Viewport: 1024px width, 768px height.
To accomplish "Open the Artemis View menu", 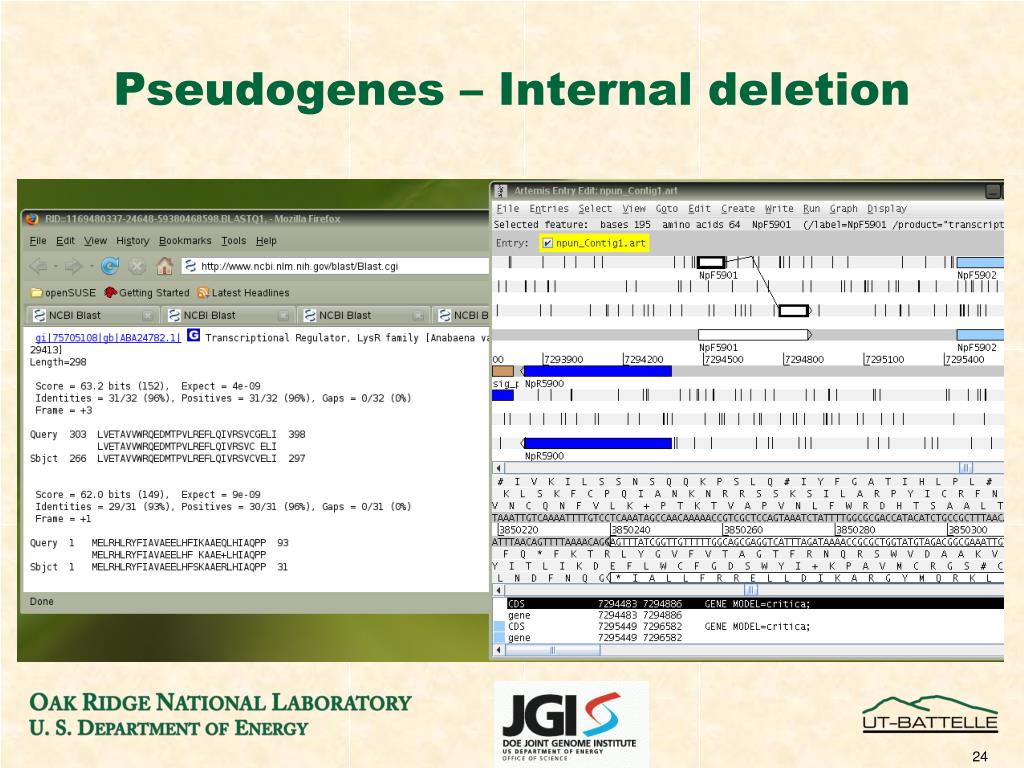I will click(633, 208).
